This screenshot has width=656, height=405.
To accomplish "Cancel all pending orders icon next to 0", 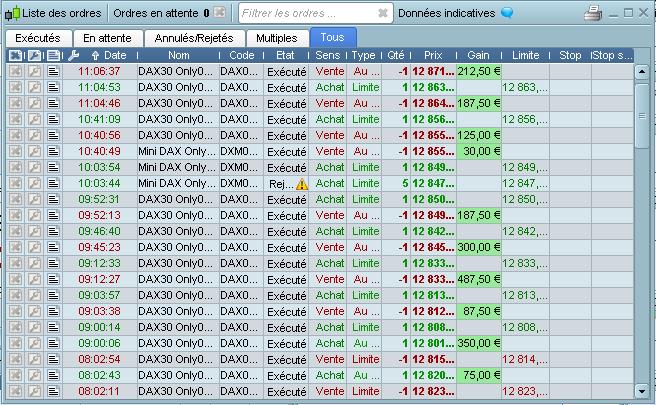I will (220, 13).
